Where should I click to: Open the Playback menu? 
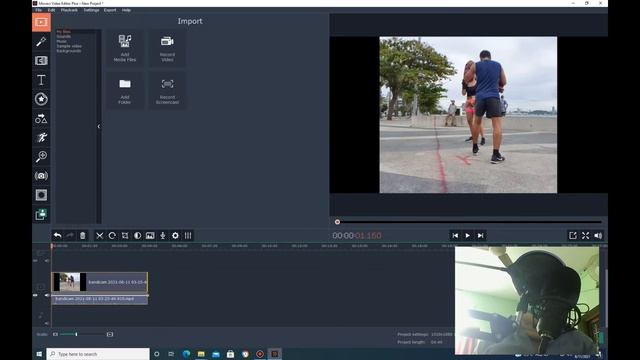(69, 10)
